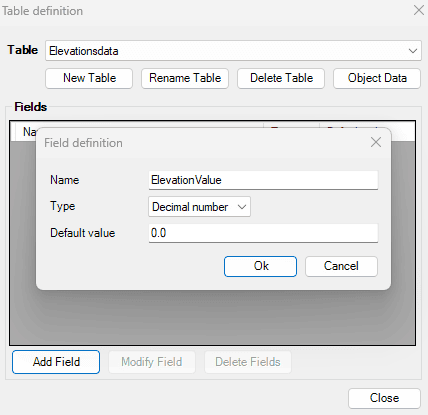Click the empty gray Fields list area
Screen dimensions: 428x415
213,317
